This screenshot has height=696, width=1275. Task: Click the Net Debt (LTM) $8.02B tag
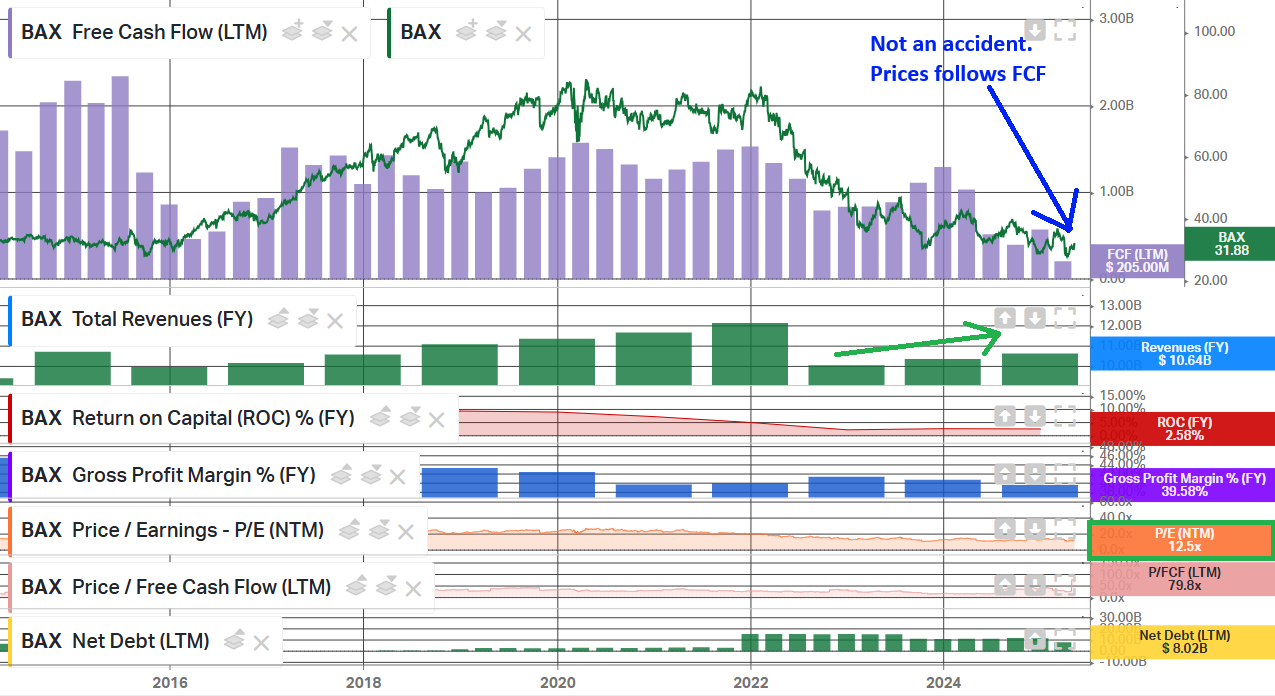coord(1183,642)
